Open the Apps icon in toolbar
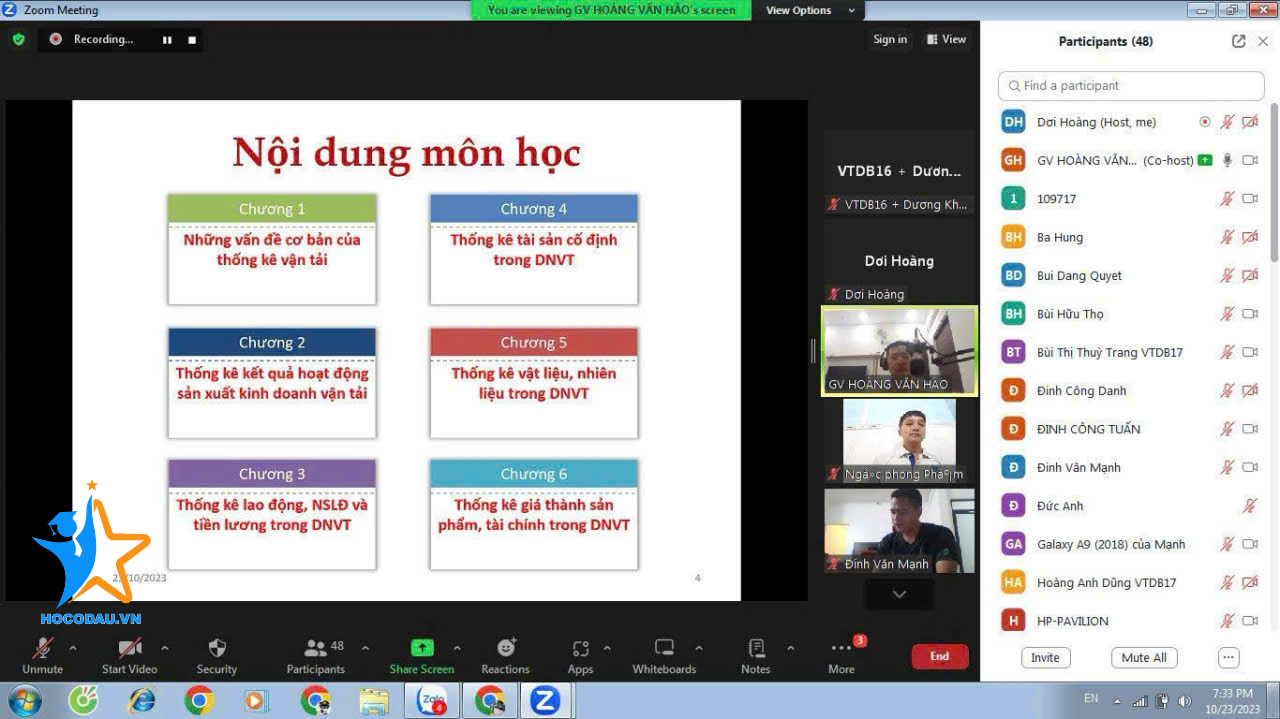This screenshot has height=719, width=1280. point(580,649)
